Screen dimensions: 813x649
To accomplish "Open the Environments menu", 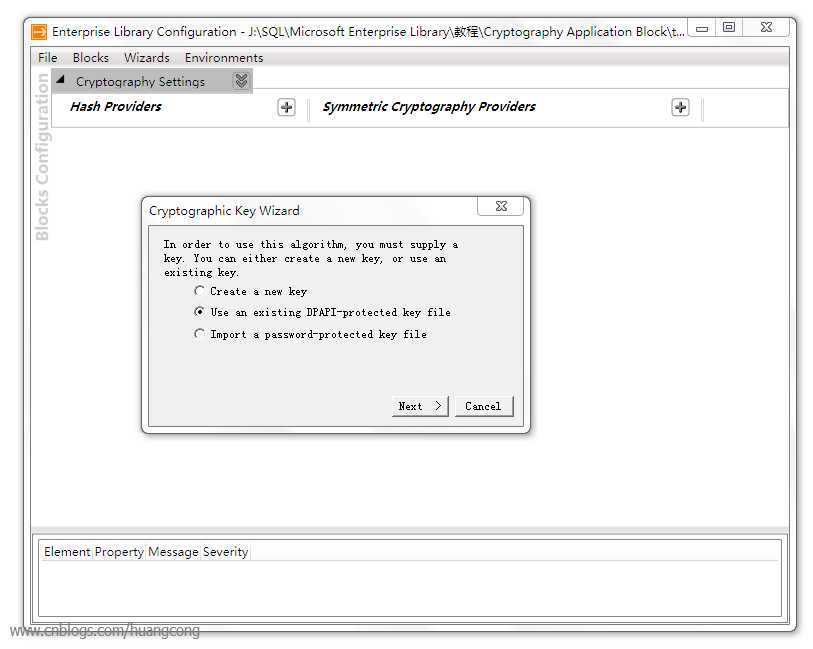I will tap(224, 58).
